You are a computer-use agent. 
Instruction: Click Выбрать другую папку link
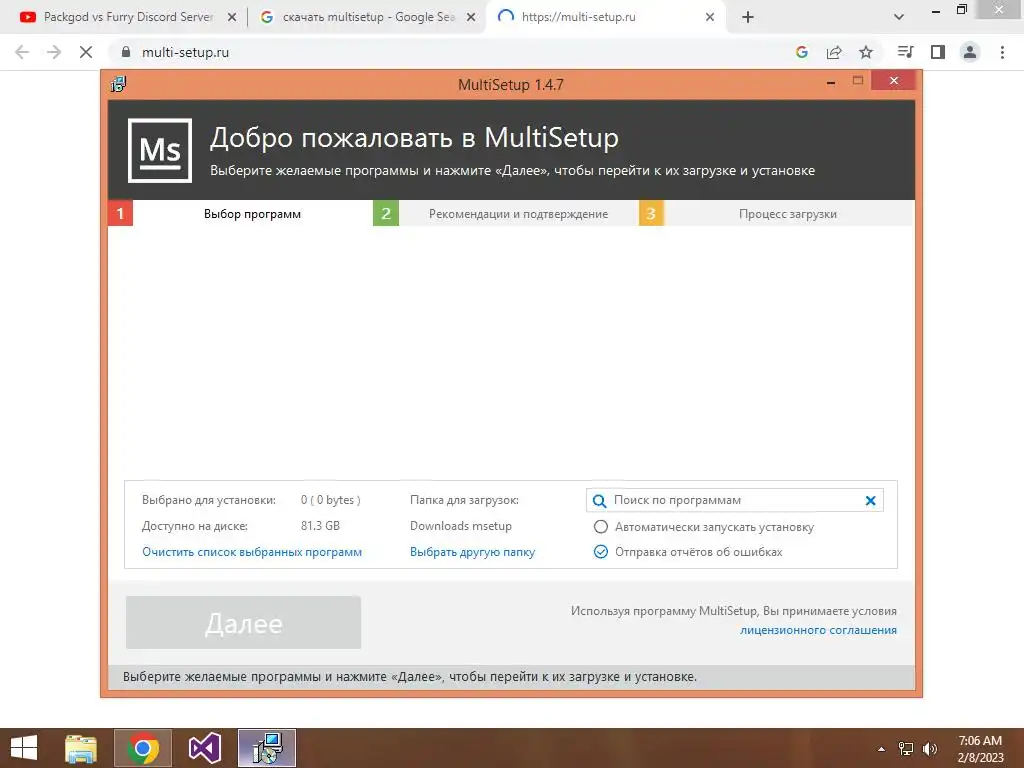click(472, 552)
